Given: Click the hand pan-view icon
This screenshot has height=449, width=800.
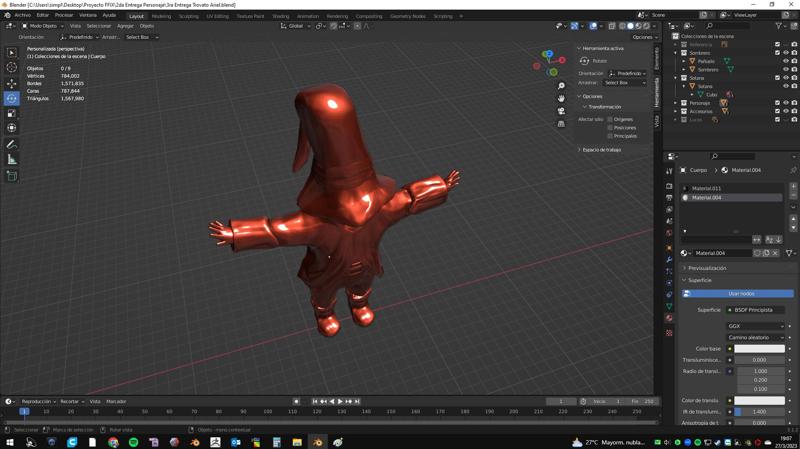Looking at the screenshot, I should coord(561,98).
